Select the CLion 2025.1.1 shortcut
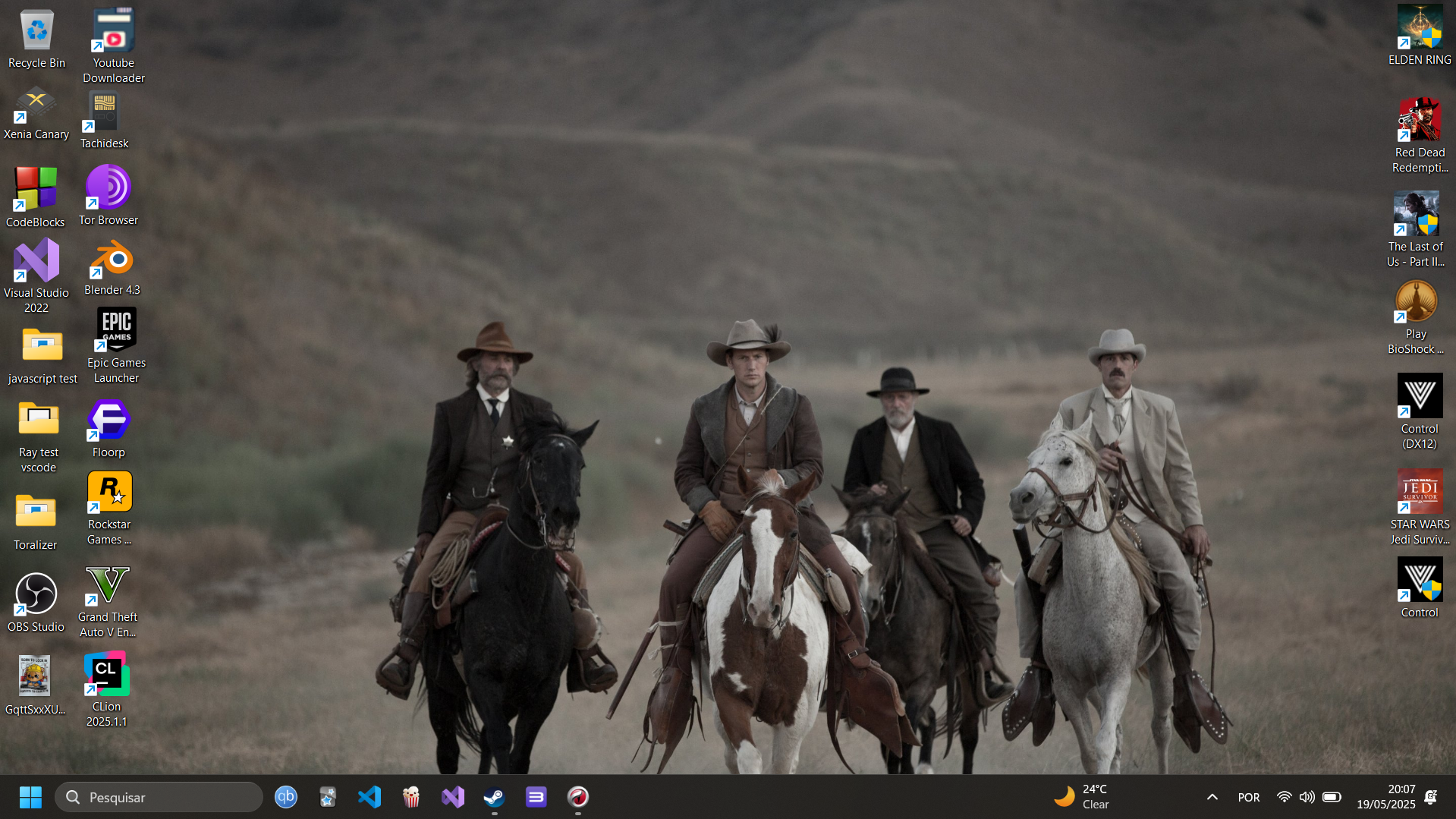 click(x=107, y=689)
